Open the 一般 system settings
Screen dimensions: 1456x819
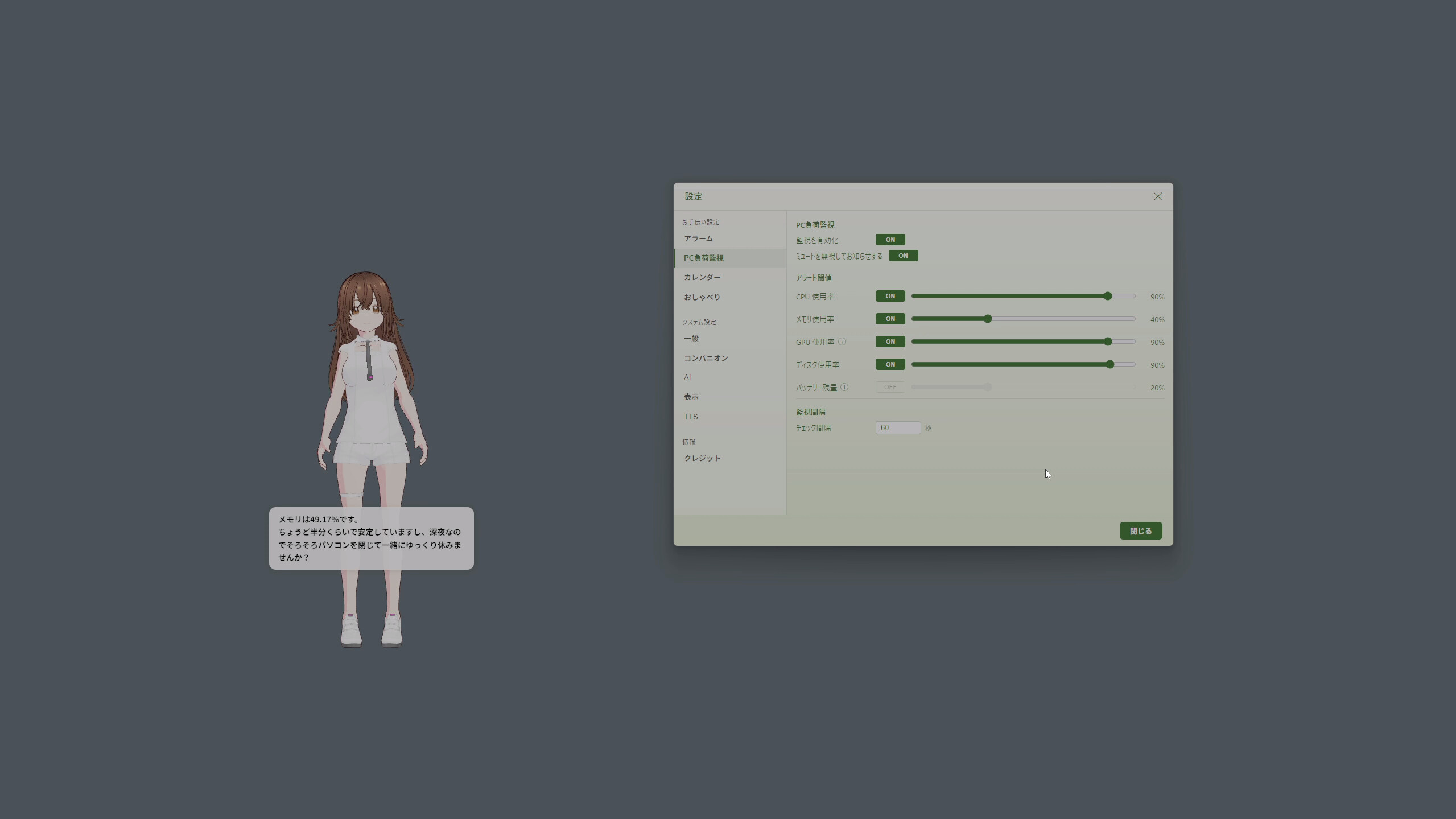[730, 339]
